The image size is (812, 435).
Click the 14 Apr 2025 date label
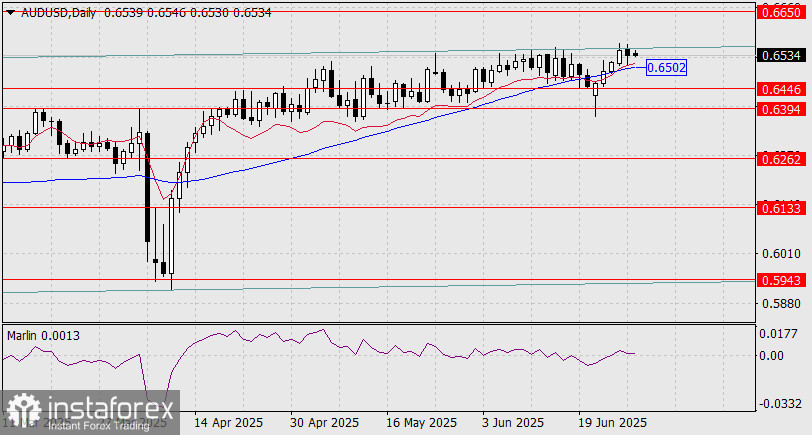(228, 423)
